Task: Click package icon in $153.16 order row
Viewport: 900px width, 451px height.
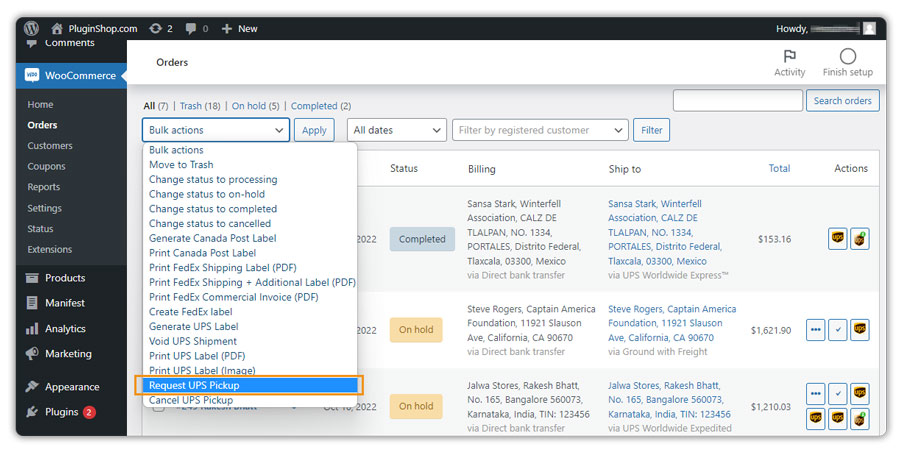Action: tap(859, 239)
